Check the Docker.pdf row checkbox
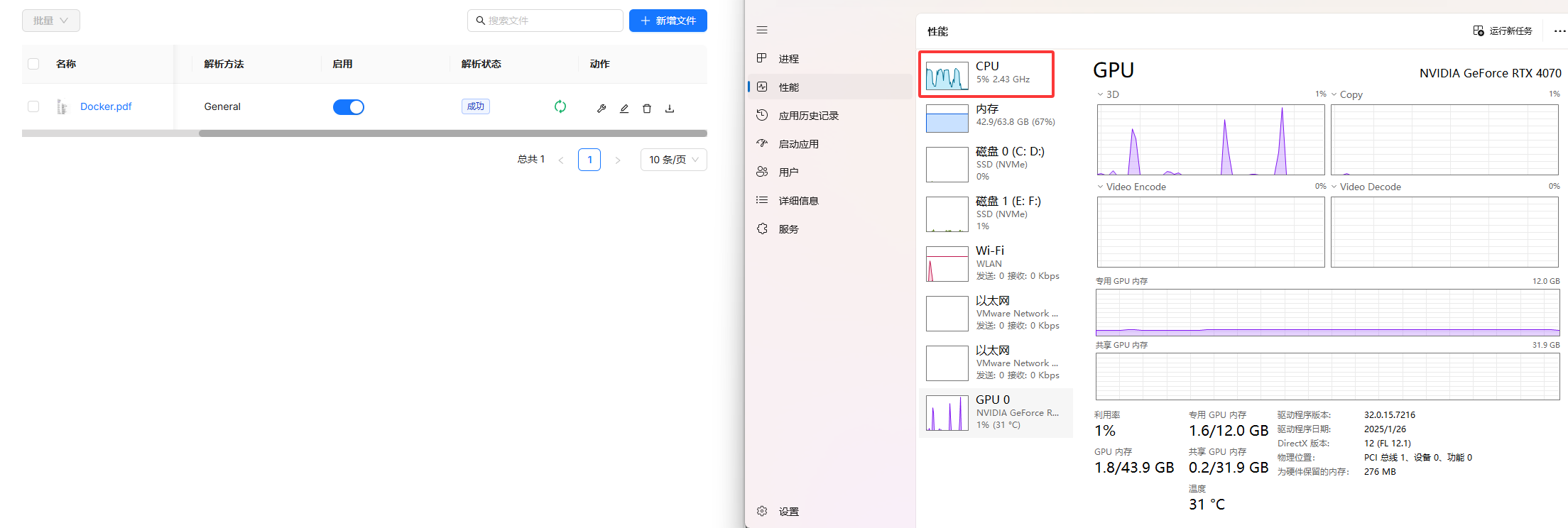 point(33,106)
